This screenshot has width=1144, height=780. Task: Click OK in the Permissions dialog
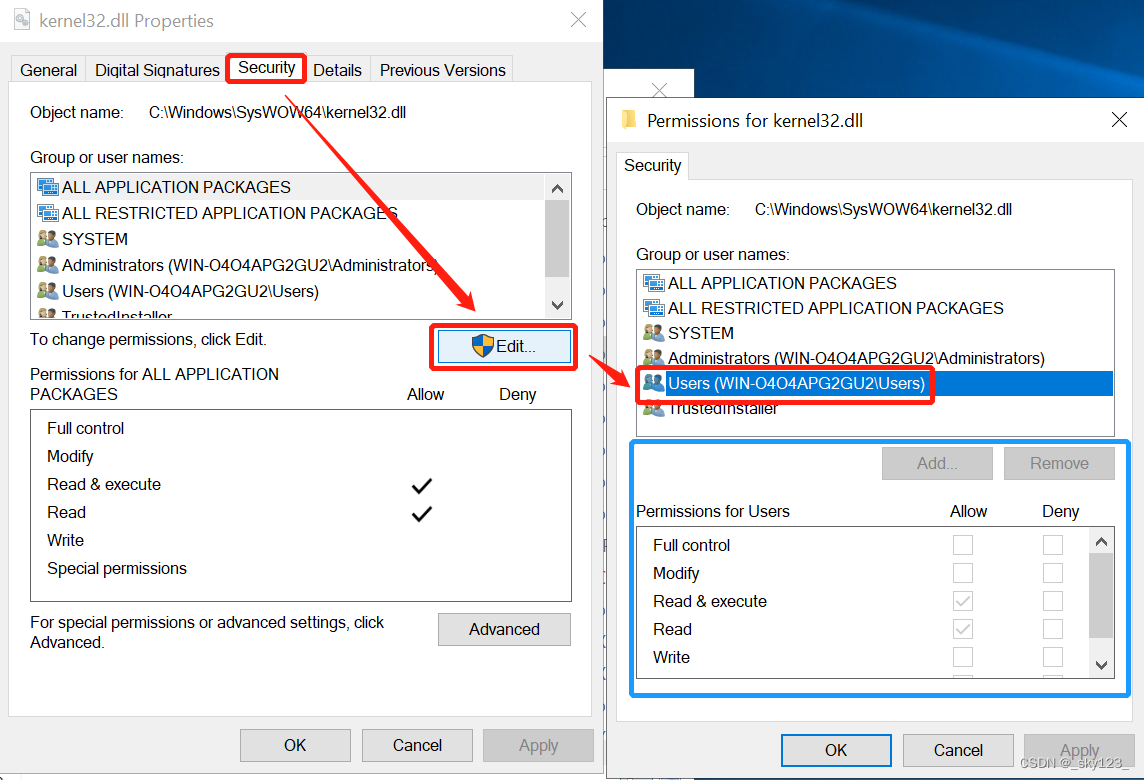pos(836,750)
